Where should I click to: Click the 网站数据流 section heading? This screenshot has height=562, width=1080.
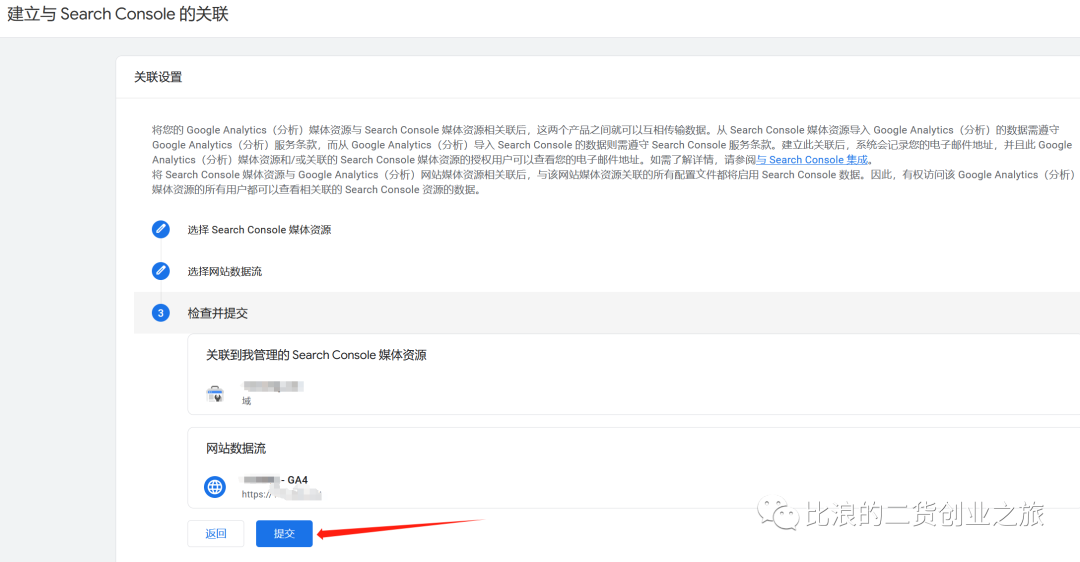pos(236,448)
